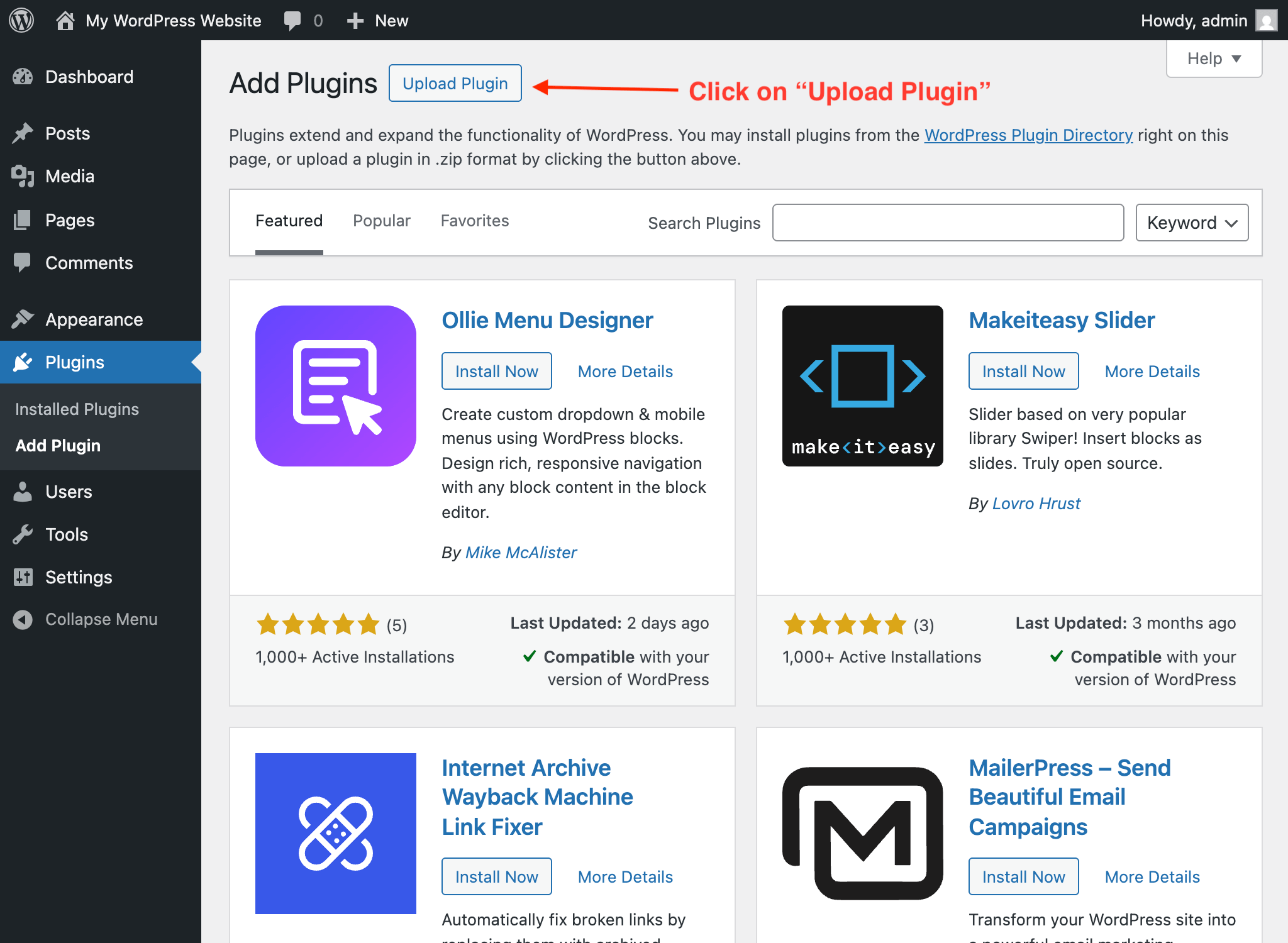Open the admin profile avatar

click(x=1267, y=19)
